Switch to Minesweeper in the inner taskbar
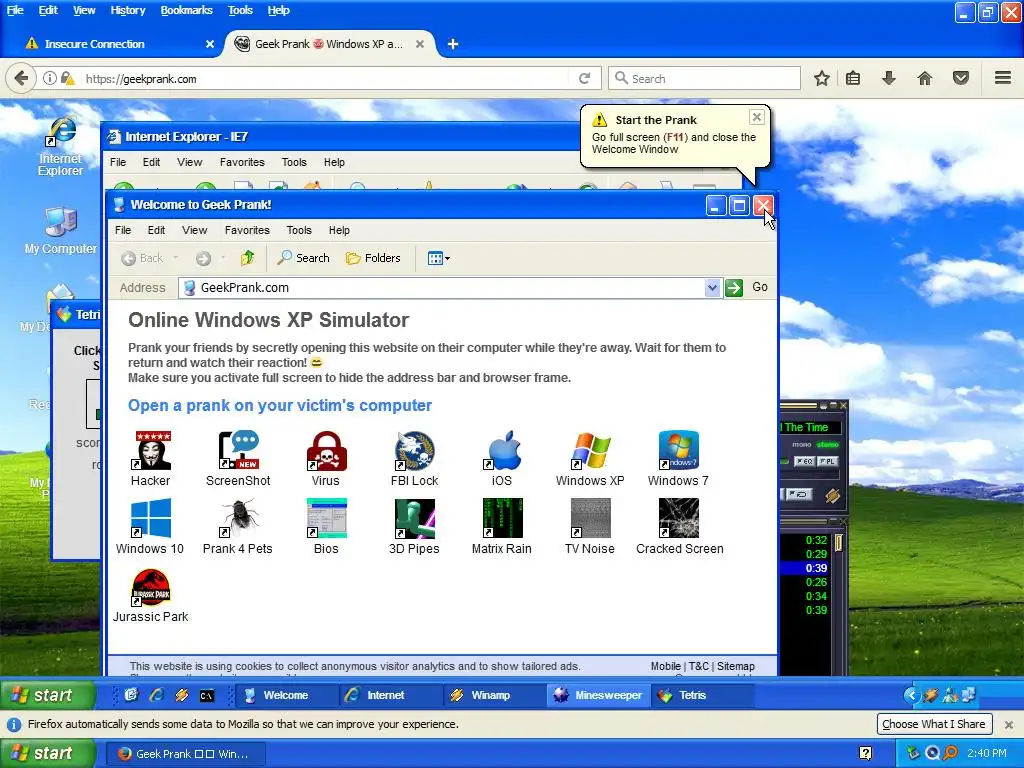 click(x=598, y=695)
